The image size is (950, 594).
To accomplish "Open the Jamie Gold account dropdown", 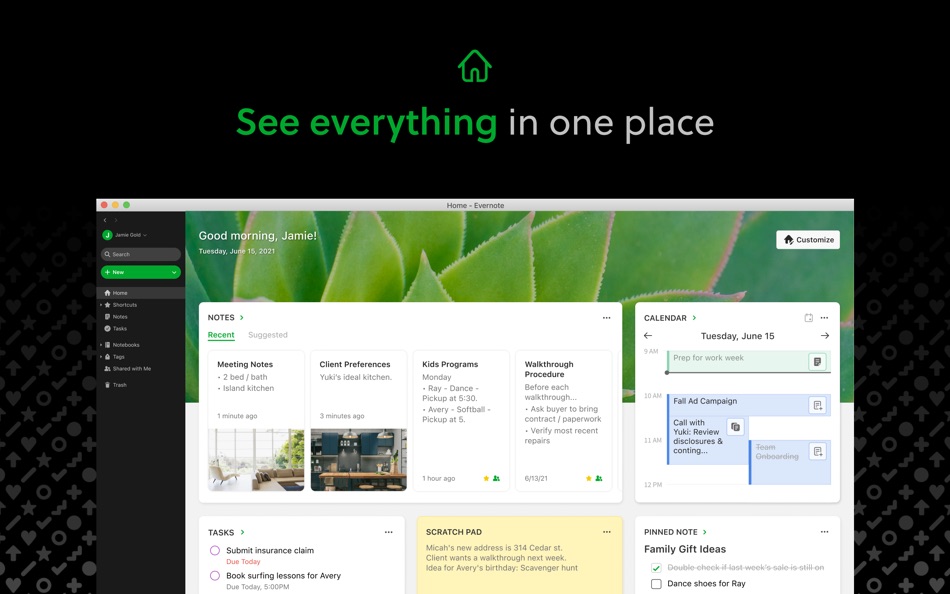I will click(x=130, y=235).
